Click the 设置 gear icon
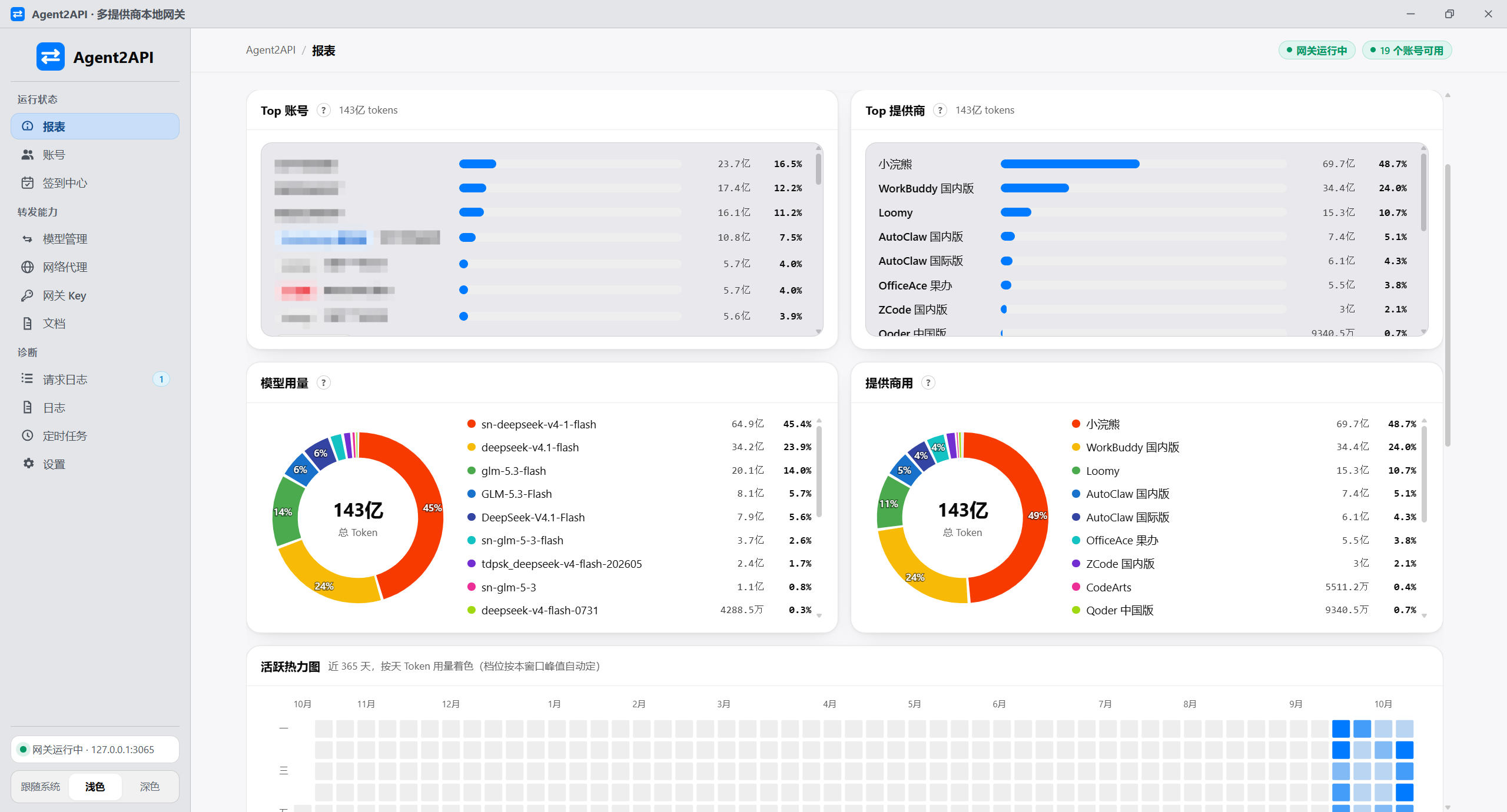 point(28,464)
